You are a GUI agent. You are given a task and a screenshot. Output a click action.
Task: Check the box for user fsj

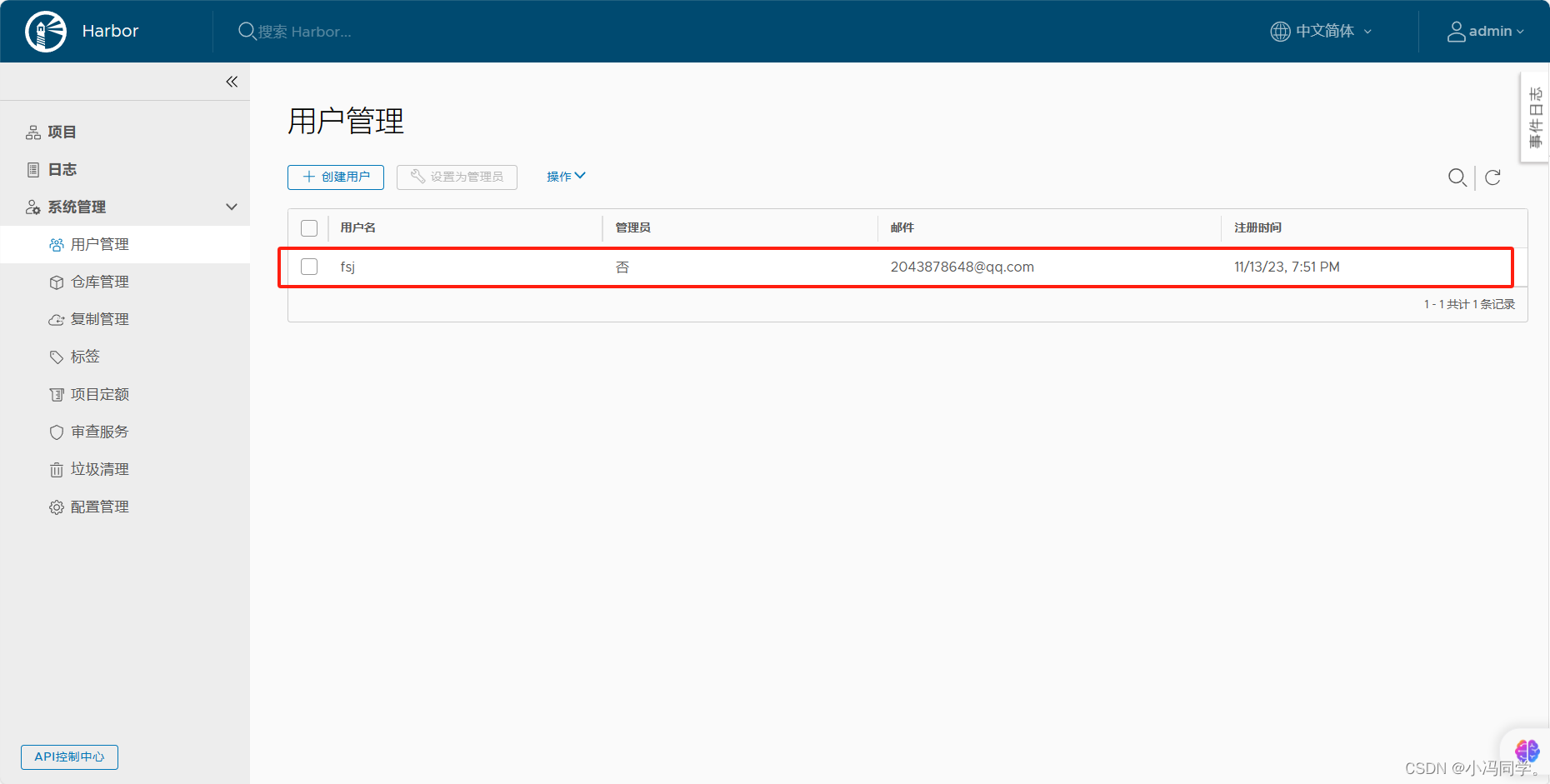pos(309,267)
